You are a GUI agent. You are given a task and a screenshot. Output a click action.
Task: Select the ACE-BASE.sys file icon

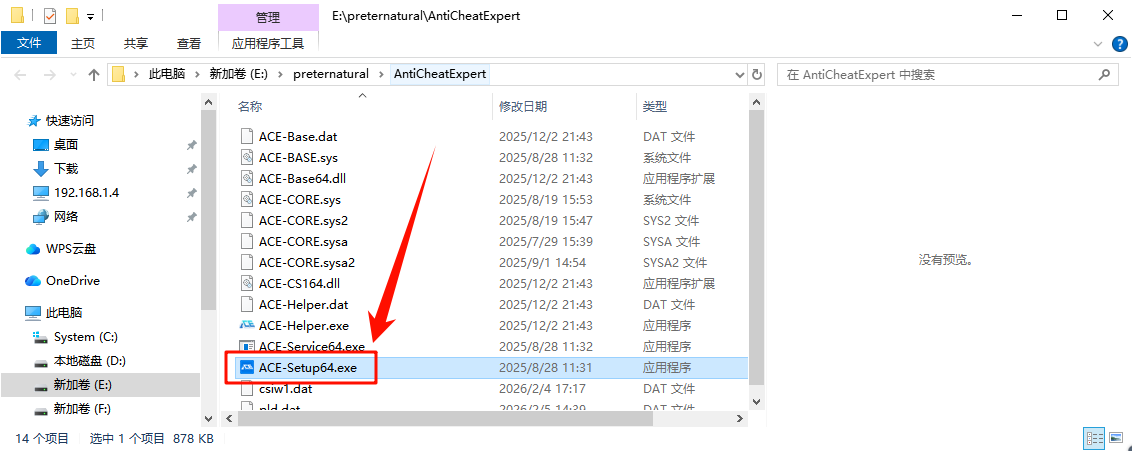coord(247,157)
